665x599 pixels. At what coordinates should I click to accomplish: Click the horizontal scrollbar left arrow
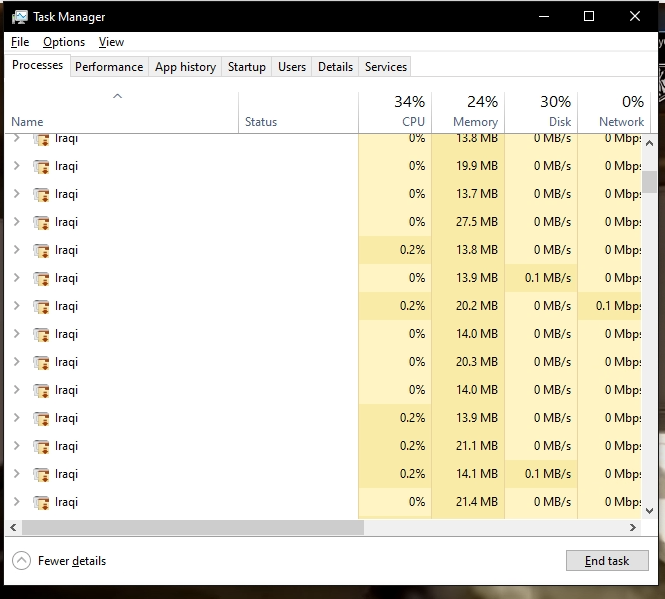click(x=13, y=527)
